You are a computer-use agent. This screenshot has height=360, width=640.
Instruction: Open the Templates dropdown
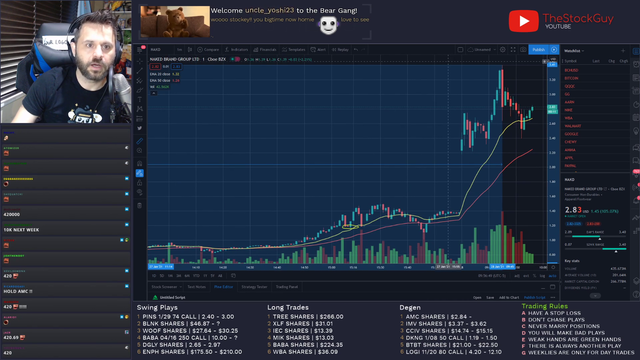click(x=293, y=49)
